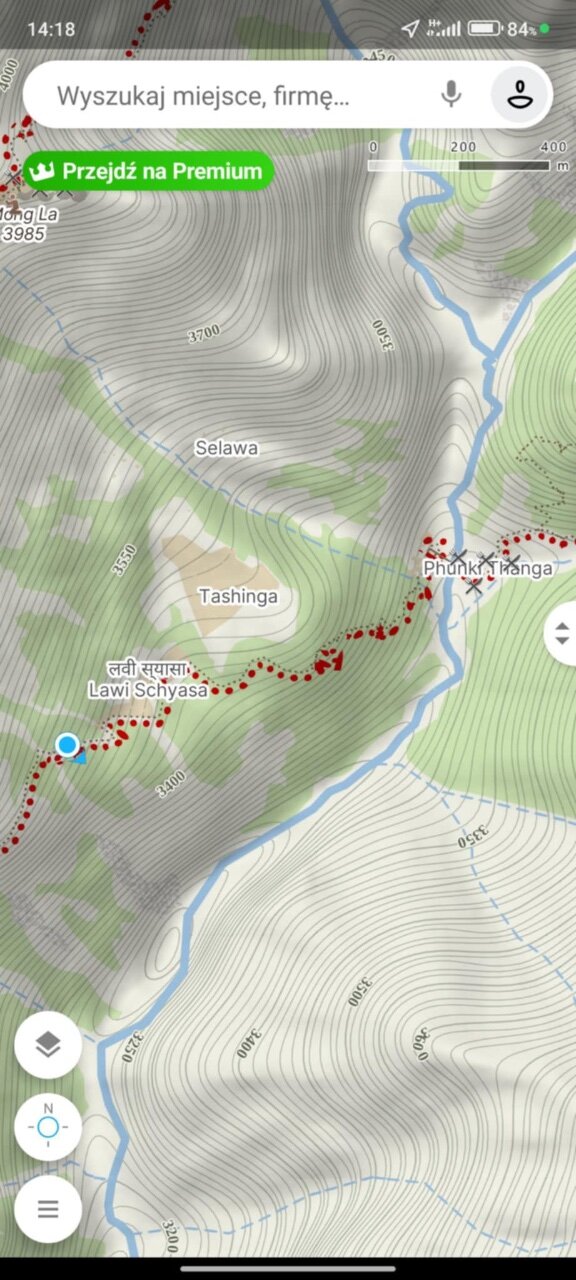Screen dimensions: 576x1280
Task: Select the Tashinga place label
Action: click(238, 596)
